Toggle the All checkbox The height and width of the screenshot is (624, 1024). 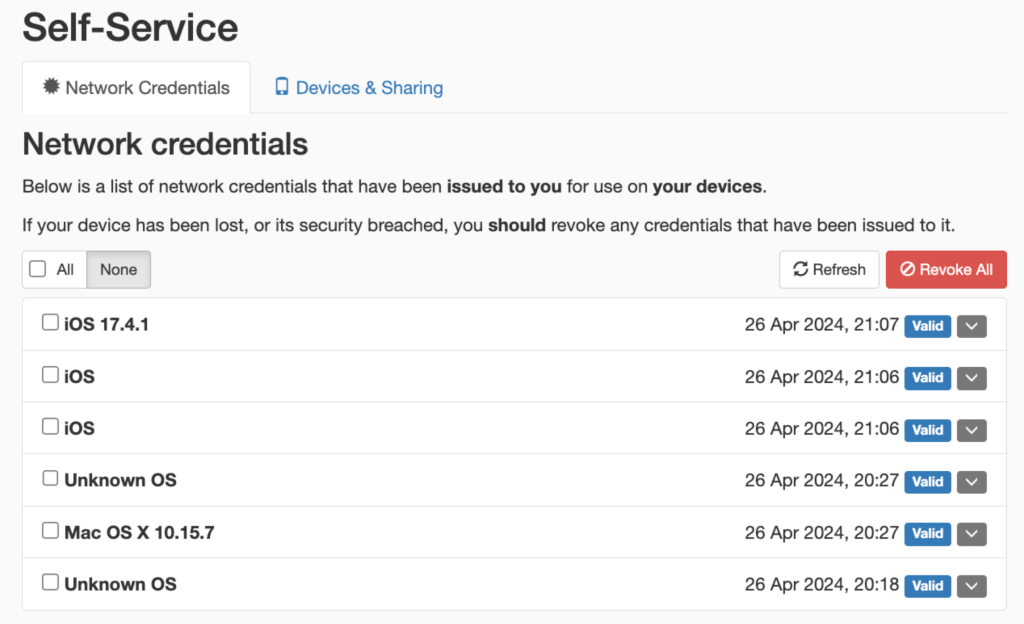tap(38, 269)
